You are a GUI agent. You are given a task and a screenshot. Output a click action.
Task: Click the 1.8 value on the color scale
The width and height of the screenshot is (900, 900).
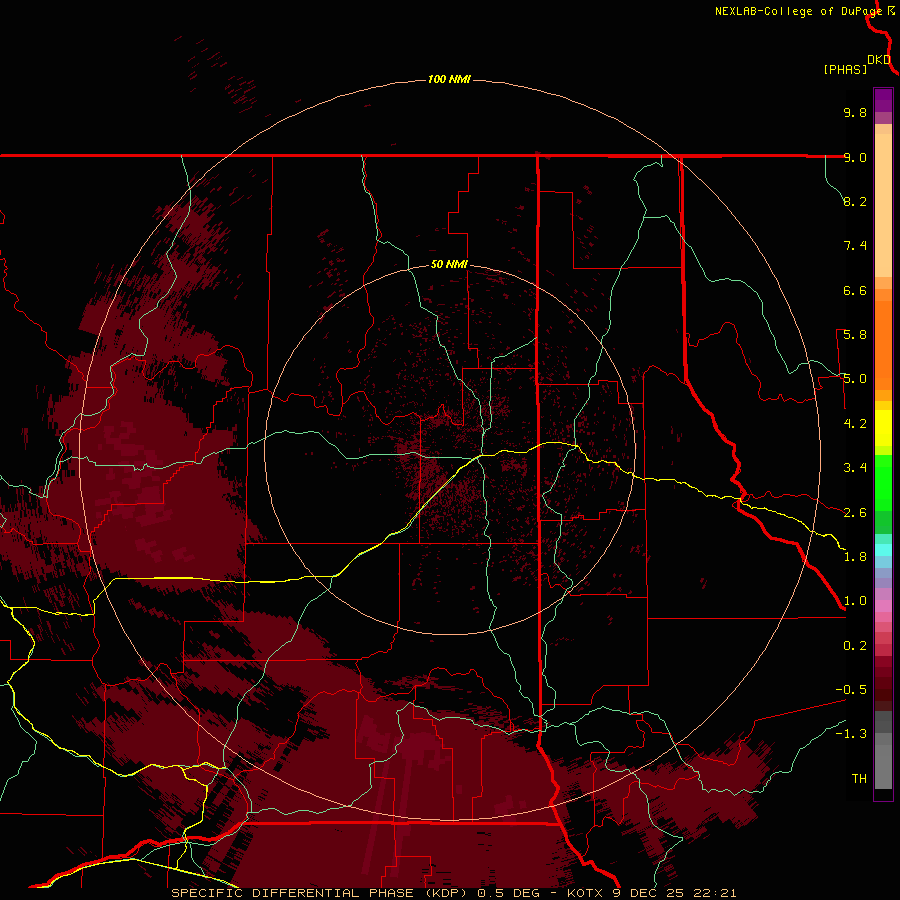855,557
